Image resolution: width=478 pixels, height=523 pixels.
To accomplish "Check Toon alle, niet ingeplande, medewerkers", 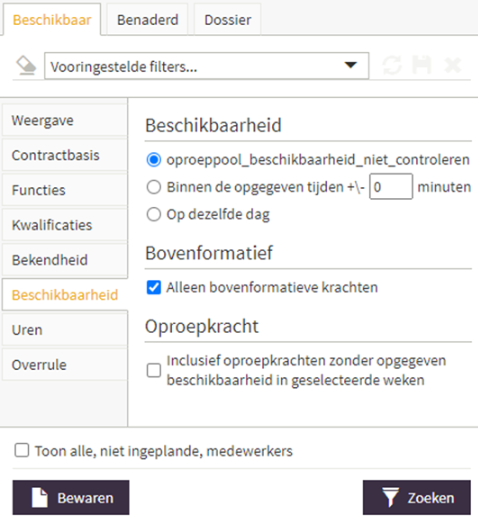I will 22,450.
